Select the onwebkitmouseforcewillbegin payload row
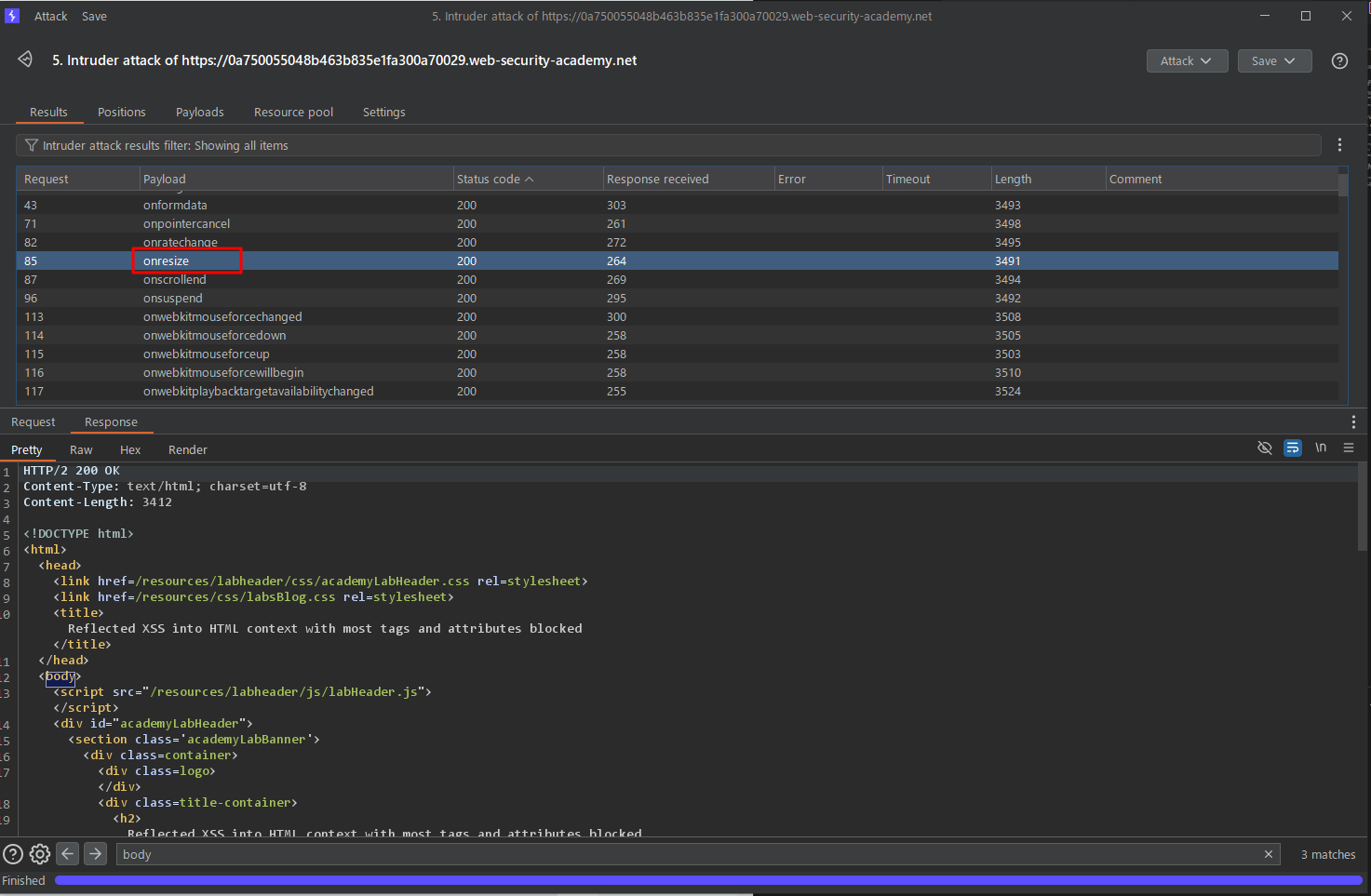Screen dimensions: 1371x896 [x=678, y=372]
